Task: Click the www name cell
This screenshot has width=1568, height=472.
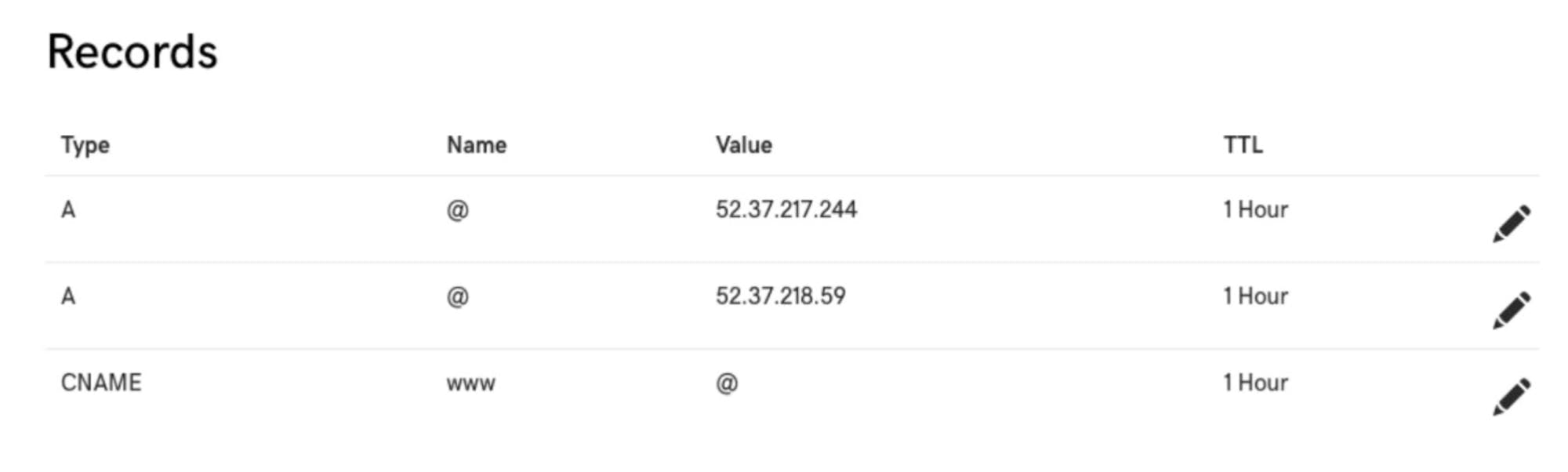Action: [470, 383]
